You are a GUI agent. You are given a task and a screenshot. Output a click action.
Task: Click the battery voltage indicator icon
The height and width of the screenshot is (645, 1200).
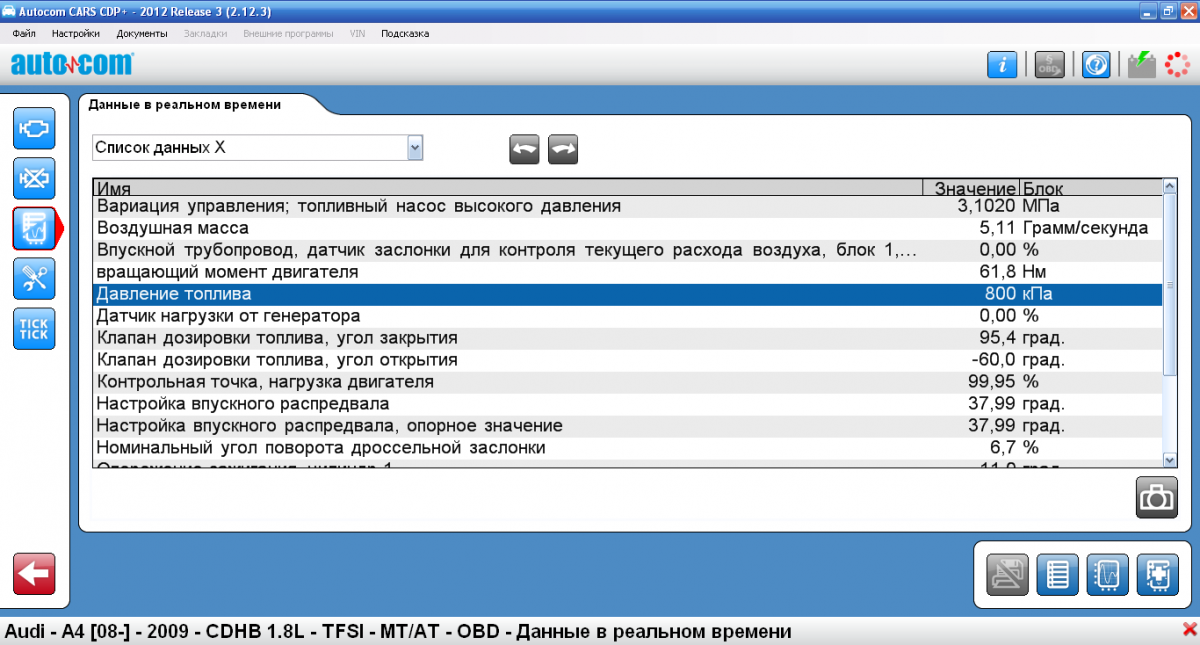(1142, 65)
